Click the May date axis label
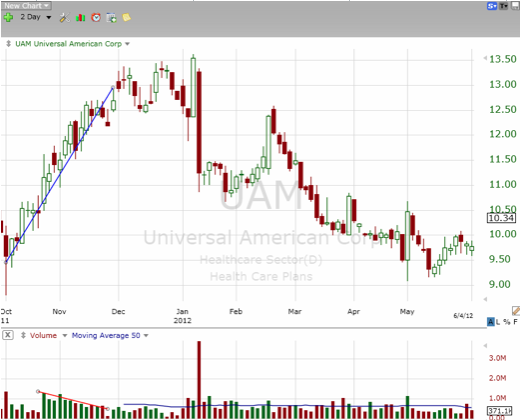The height and width of the screenshot is (420, 520). [x=407, y=311]
